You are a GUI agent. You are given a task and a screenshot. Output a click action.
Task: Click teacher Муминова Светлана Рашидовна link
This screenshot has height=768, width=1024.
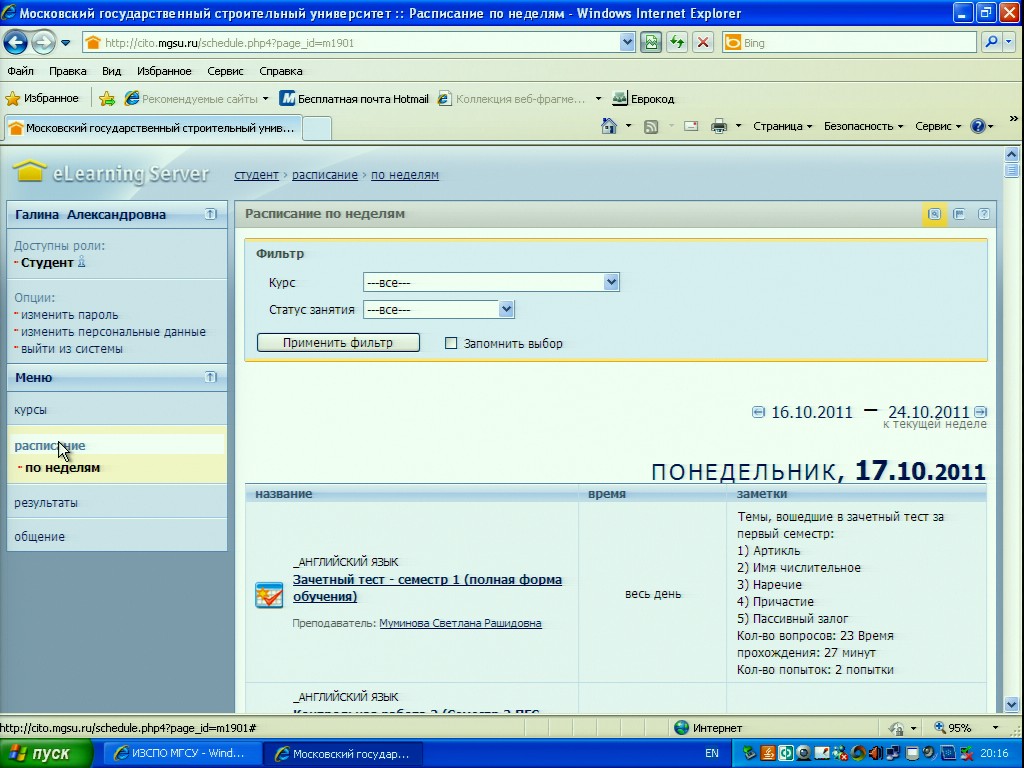tap(460, 623)
